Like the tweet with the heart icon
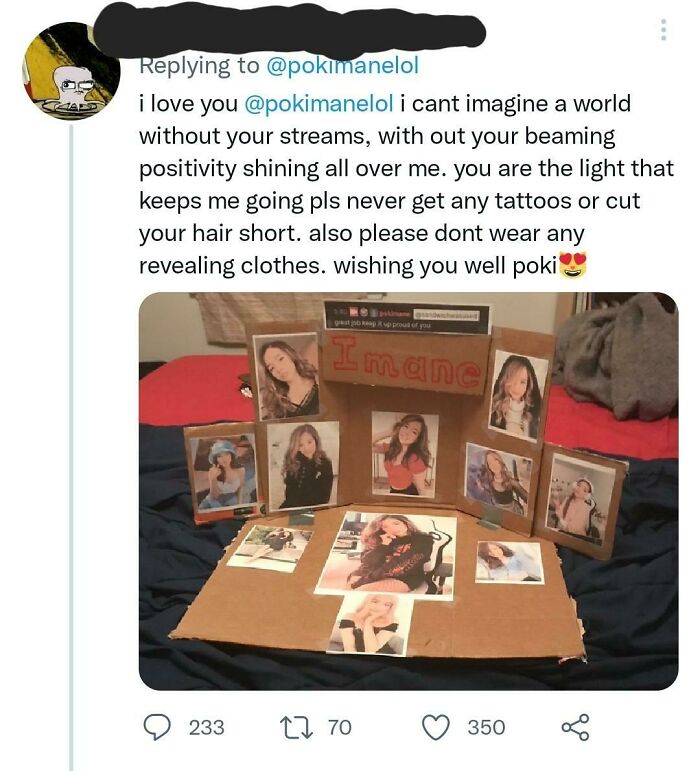The width and height of the screenshot is (700, 771). [435, 727]
